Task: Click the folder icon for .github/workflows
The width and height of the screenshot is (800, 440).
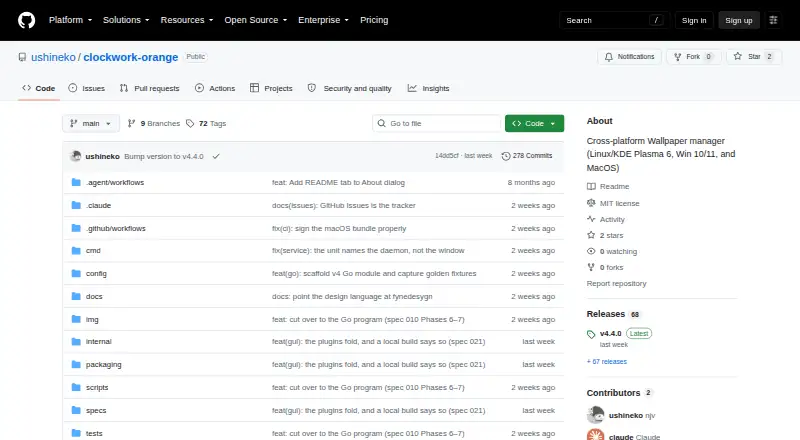Action: coord(76,228)
